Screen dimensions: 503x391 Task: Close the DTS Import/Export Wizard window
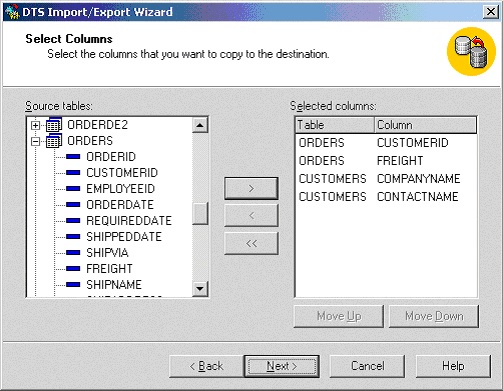pyautogui.click(x=491, y=12)
